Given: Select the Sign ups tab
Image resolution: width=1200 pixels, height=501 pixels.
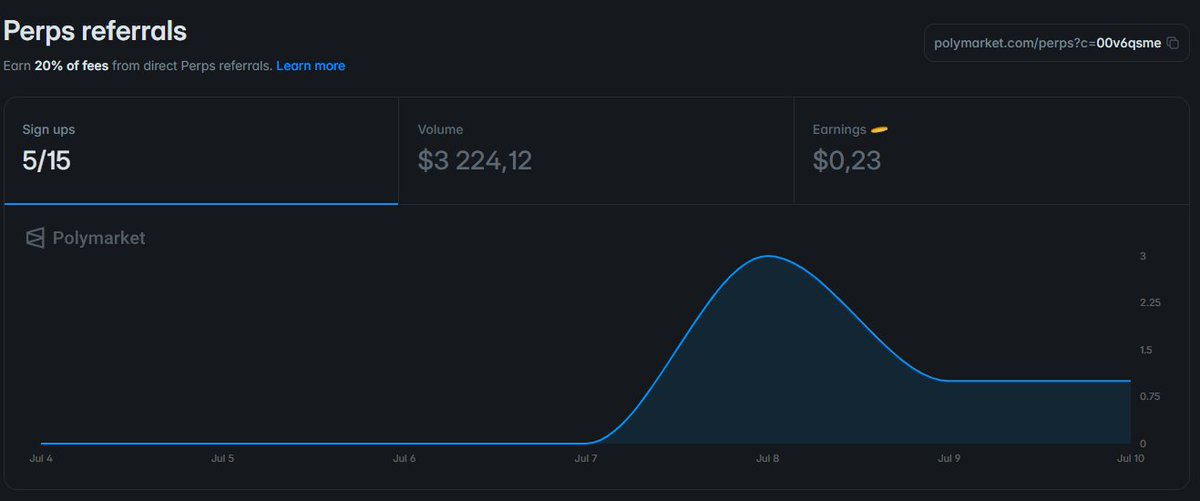Looking at the screenshot, I should [x=201, y=151].
